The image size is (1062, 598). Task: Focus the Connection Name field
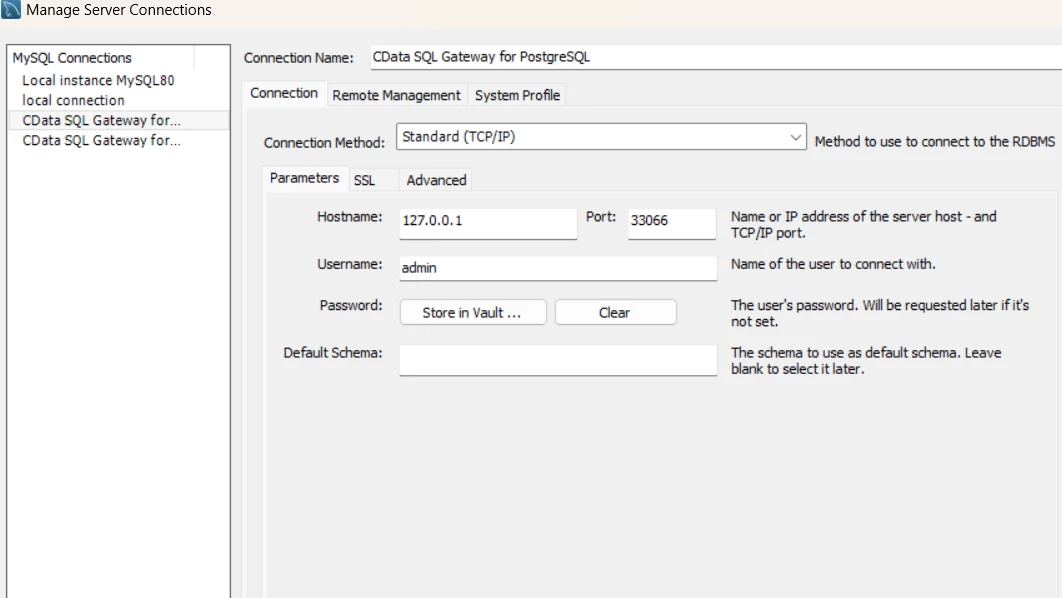tap(716, 57)
